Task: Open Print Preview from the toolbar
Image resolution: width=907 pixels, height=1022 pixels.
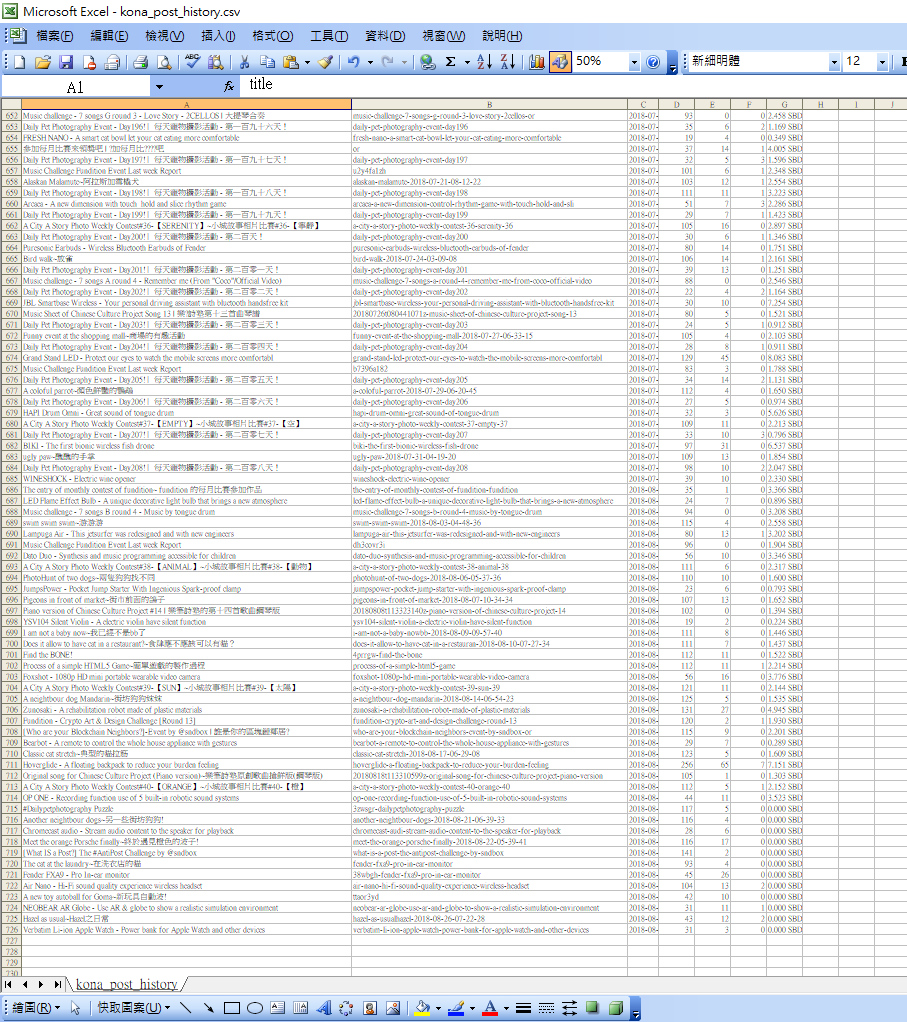Action: [164, 62]
